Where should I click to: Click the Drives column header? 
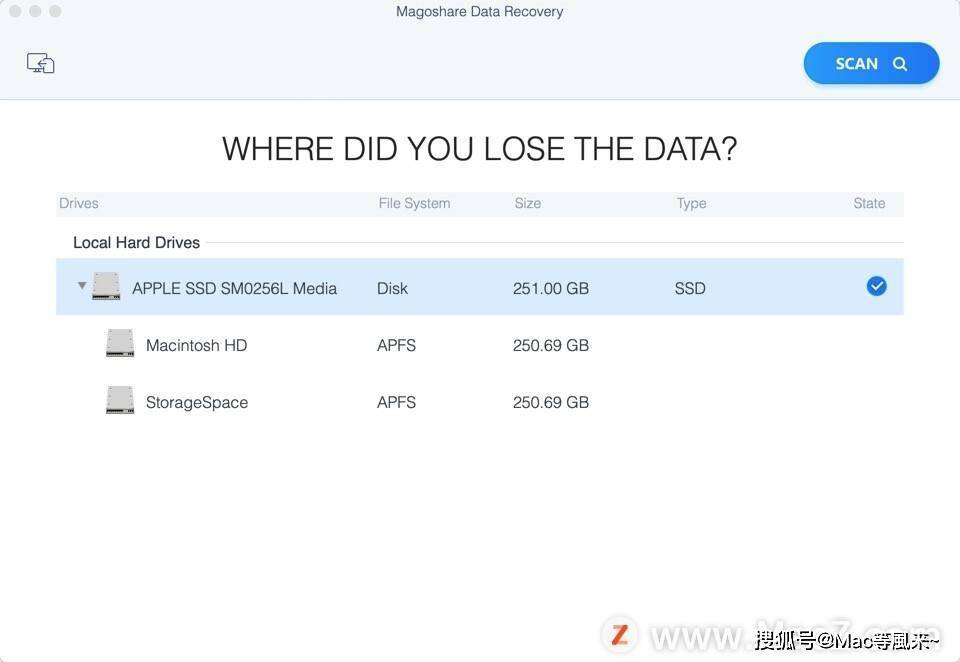(x=79, y=203)
